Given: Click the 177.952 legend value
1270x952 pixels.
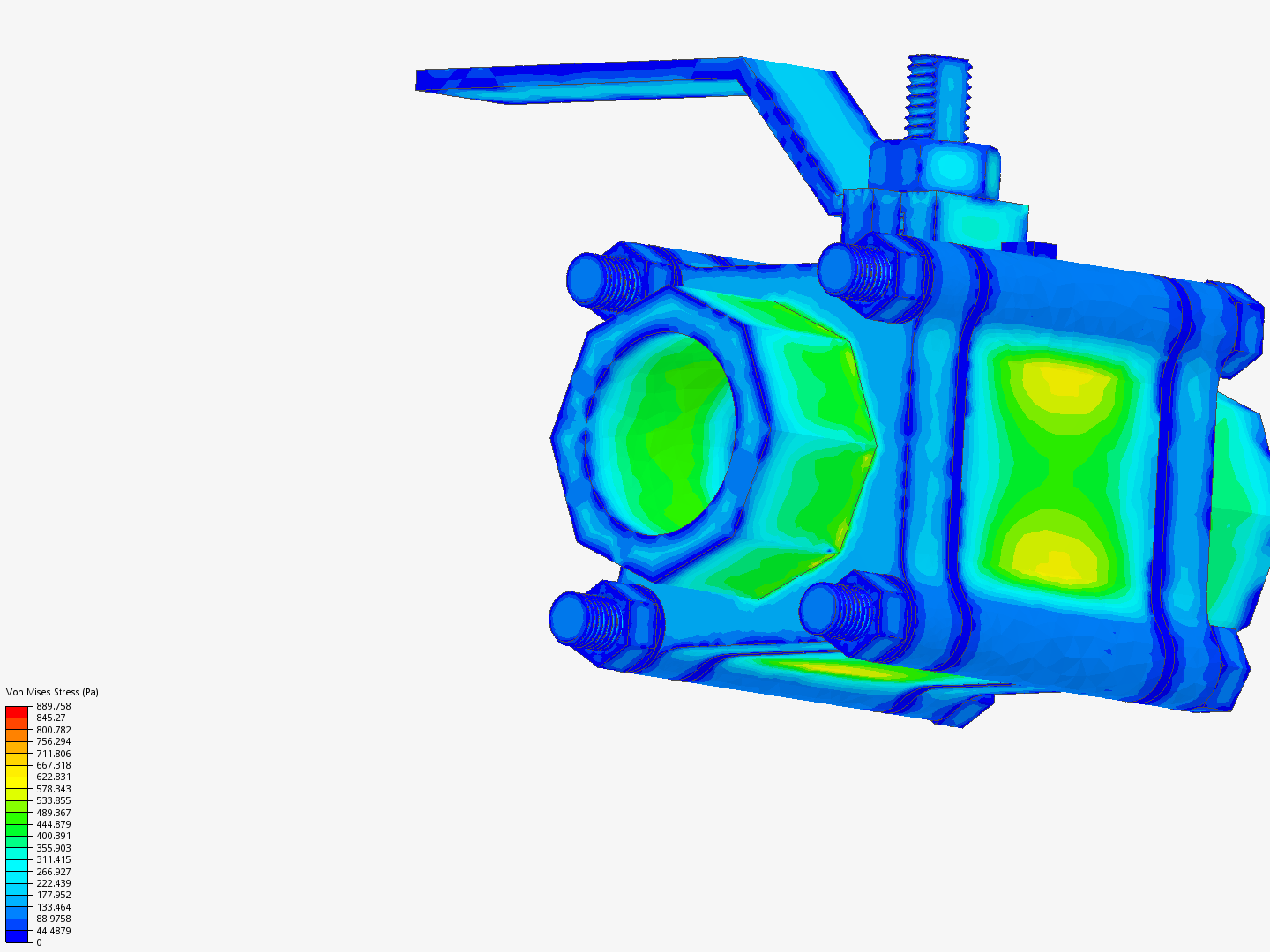Looking at the screenshot, I should pyautogui.click(x=54, y=895).
